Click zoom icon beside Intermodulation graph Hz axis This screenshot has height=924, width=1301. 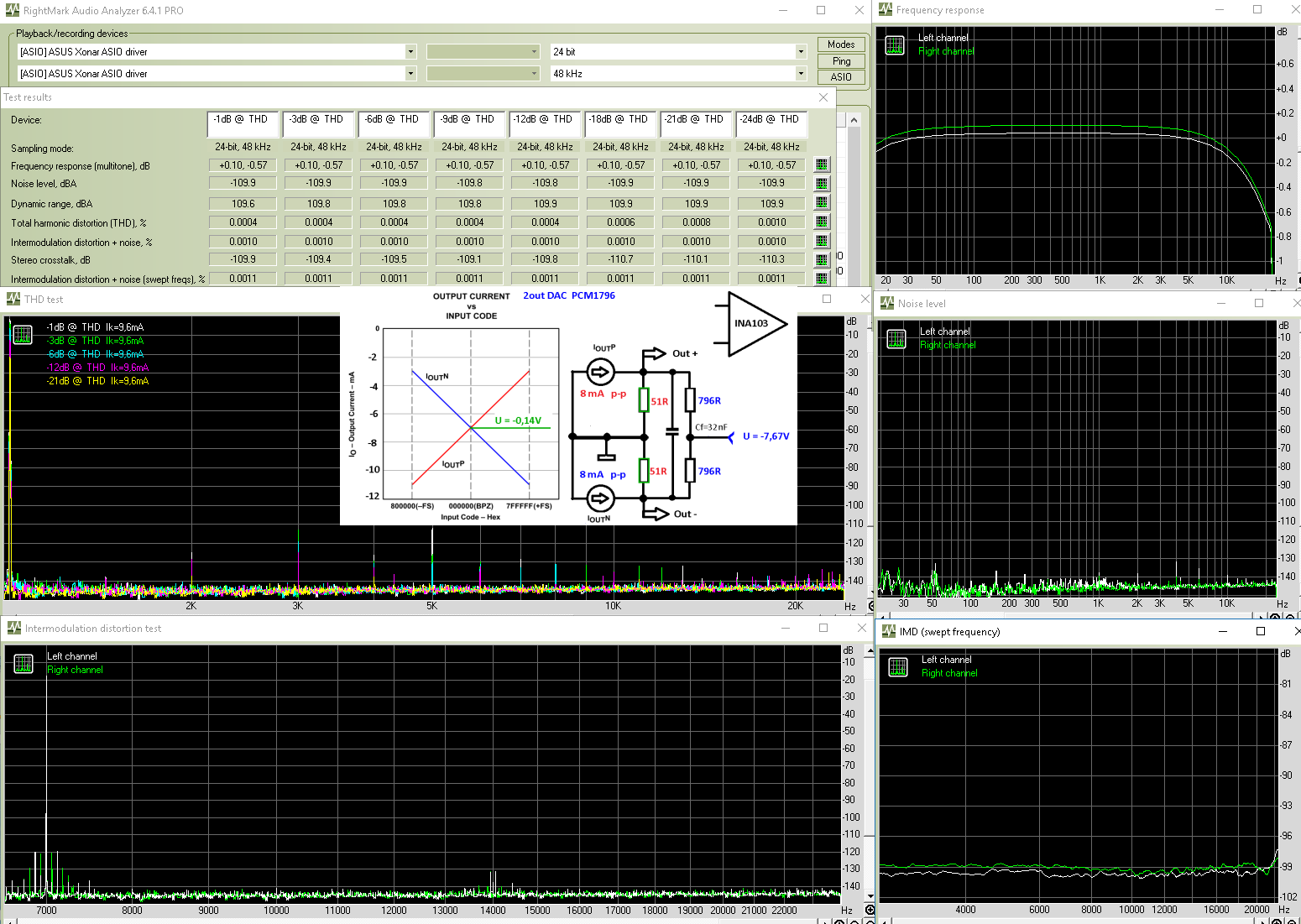click(x=870, y=911)
